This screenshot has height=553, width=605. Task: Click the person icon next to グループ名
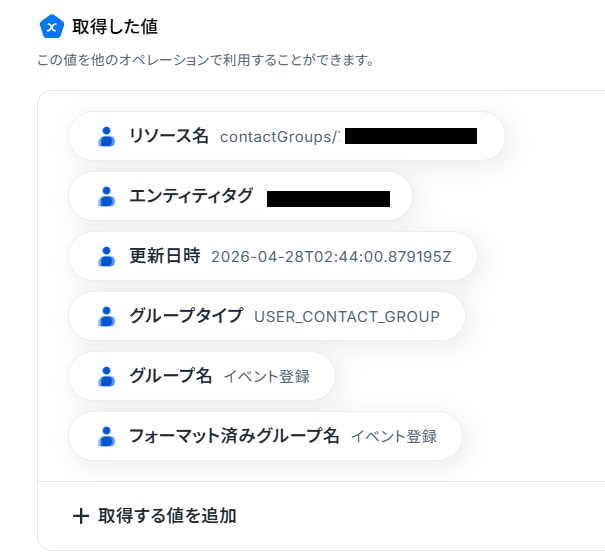(x=106, y=376)
